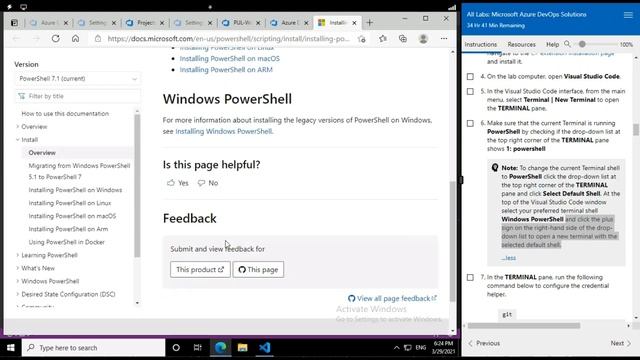This screenshot has width=640, height=360.
Task: Open the browser Favorites star icon
Action: coord(382,38)
